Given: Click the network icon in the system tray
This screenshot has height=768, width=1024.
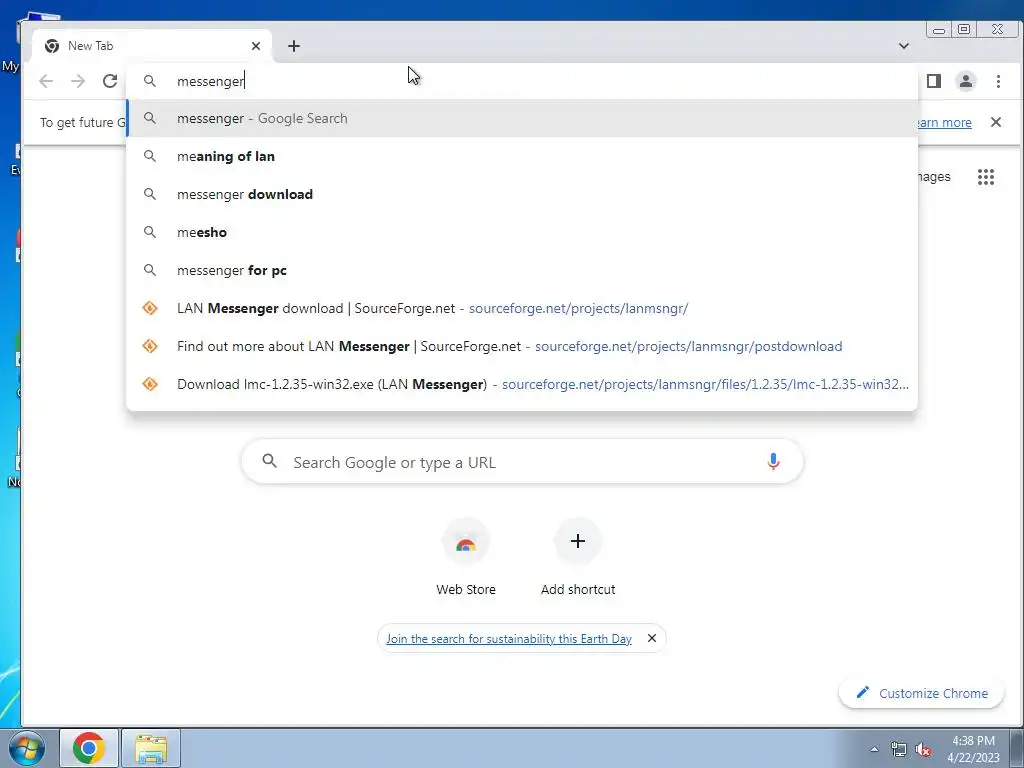Looking at the screenshot, I should 899,749.
